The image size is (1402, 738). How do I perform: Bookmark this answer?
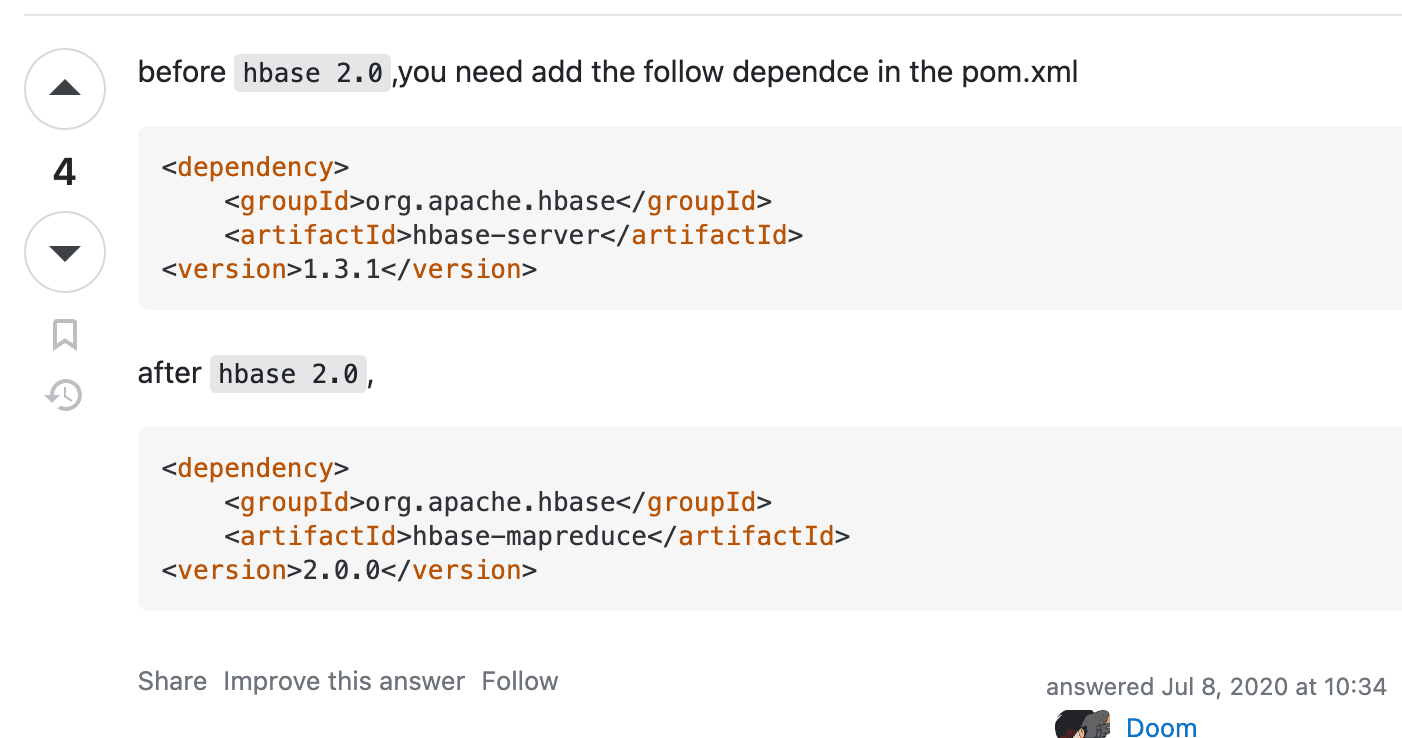click(x=65, y=335)
